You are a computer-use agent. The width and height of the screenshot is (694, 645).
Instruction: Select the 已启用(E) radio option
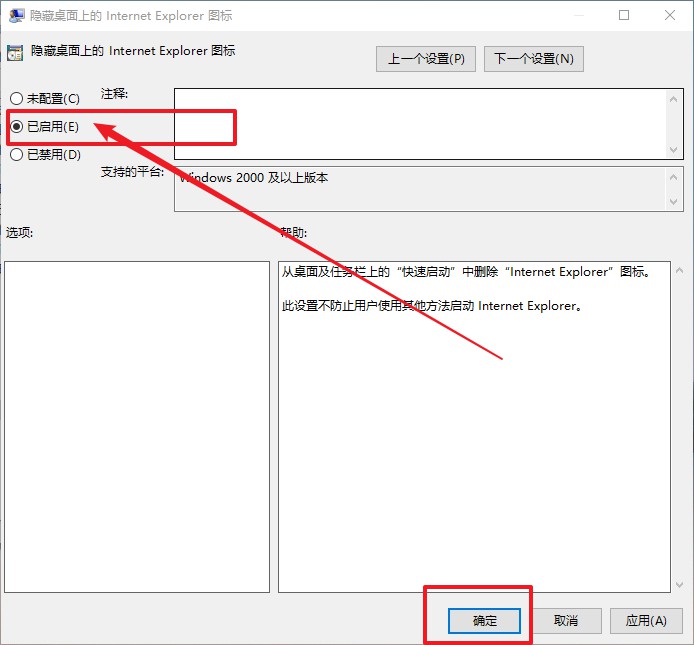pyautogui.click(x=44, y=127)
